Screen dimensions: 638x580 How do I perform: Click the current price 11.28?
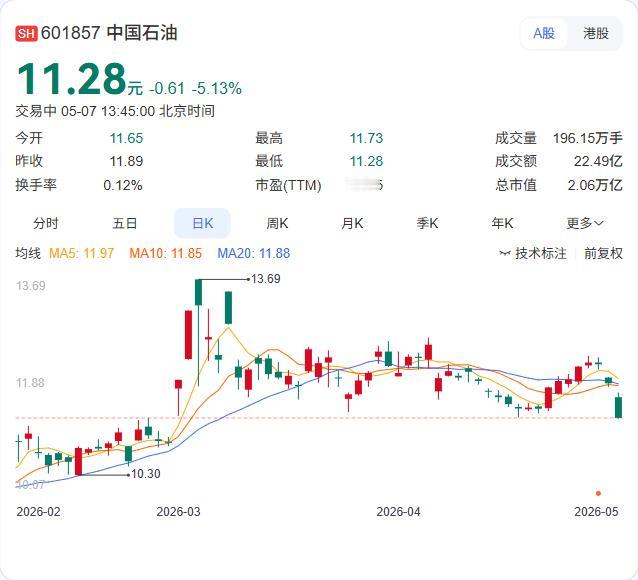[x=72, y=79]
